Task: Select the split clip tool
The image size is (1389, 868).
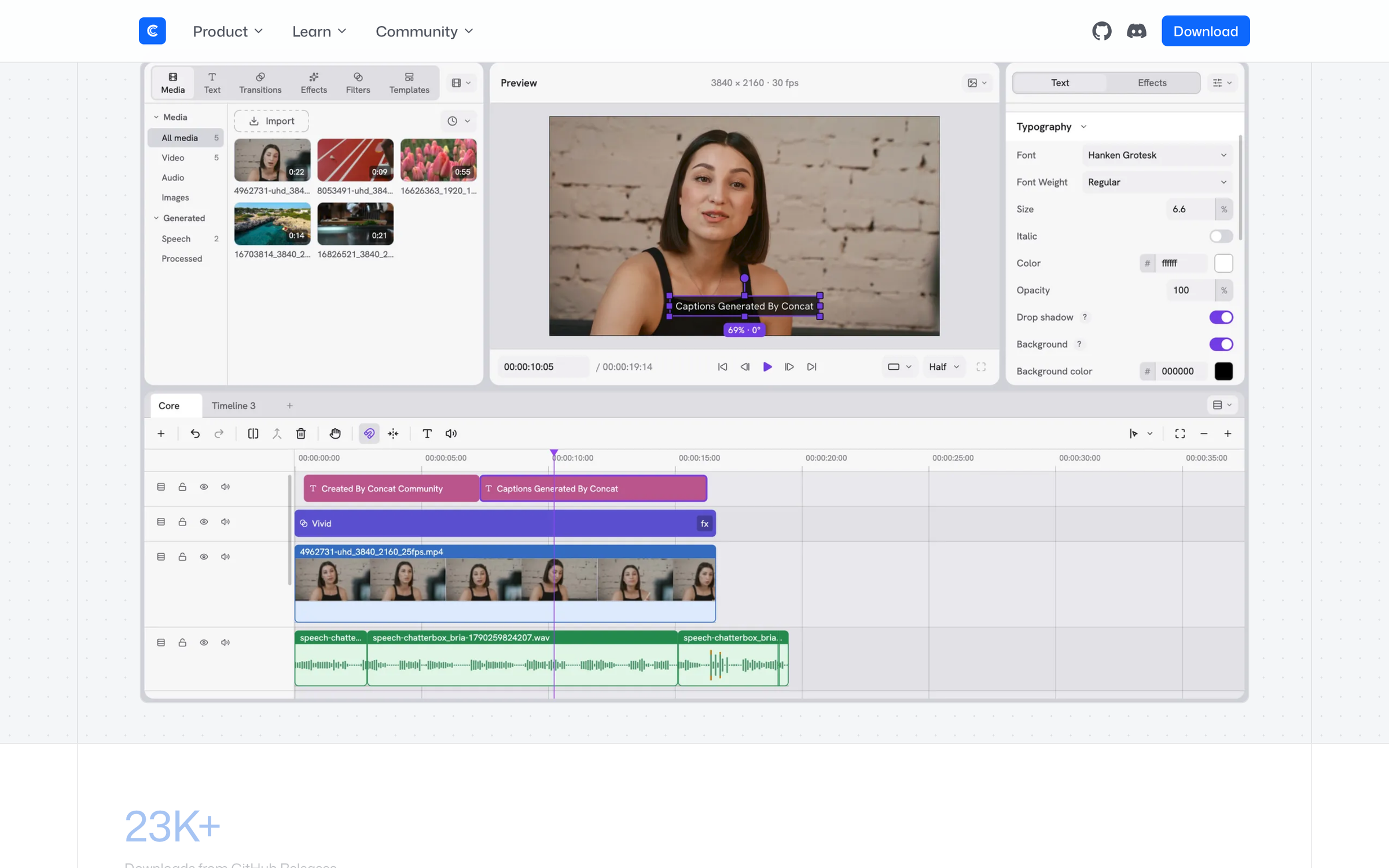Action: click(253, 433)
